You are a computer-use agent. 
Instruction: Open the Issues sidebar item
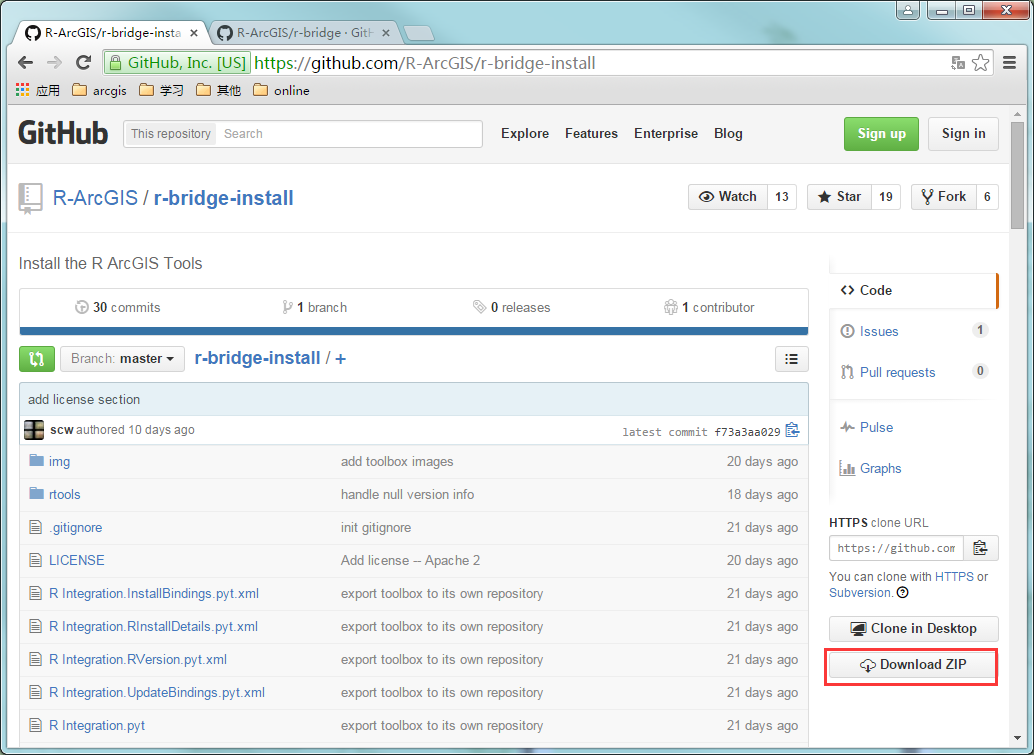point(913,331)
